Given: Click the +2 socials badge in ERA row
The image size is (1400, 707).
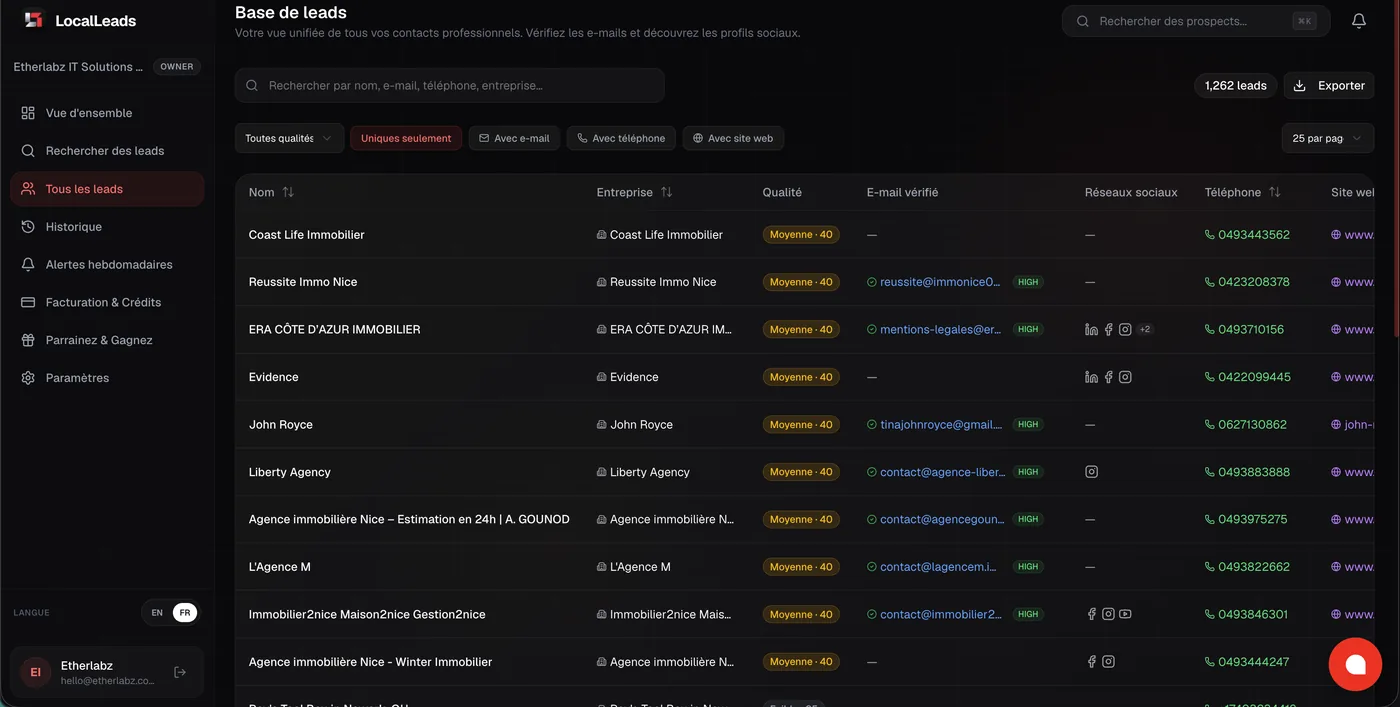Looking at the screenshot, I should pyautogui.click(x=1145, y=329).
